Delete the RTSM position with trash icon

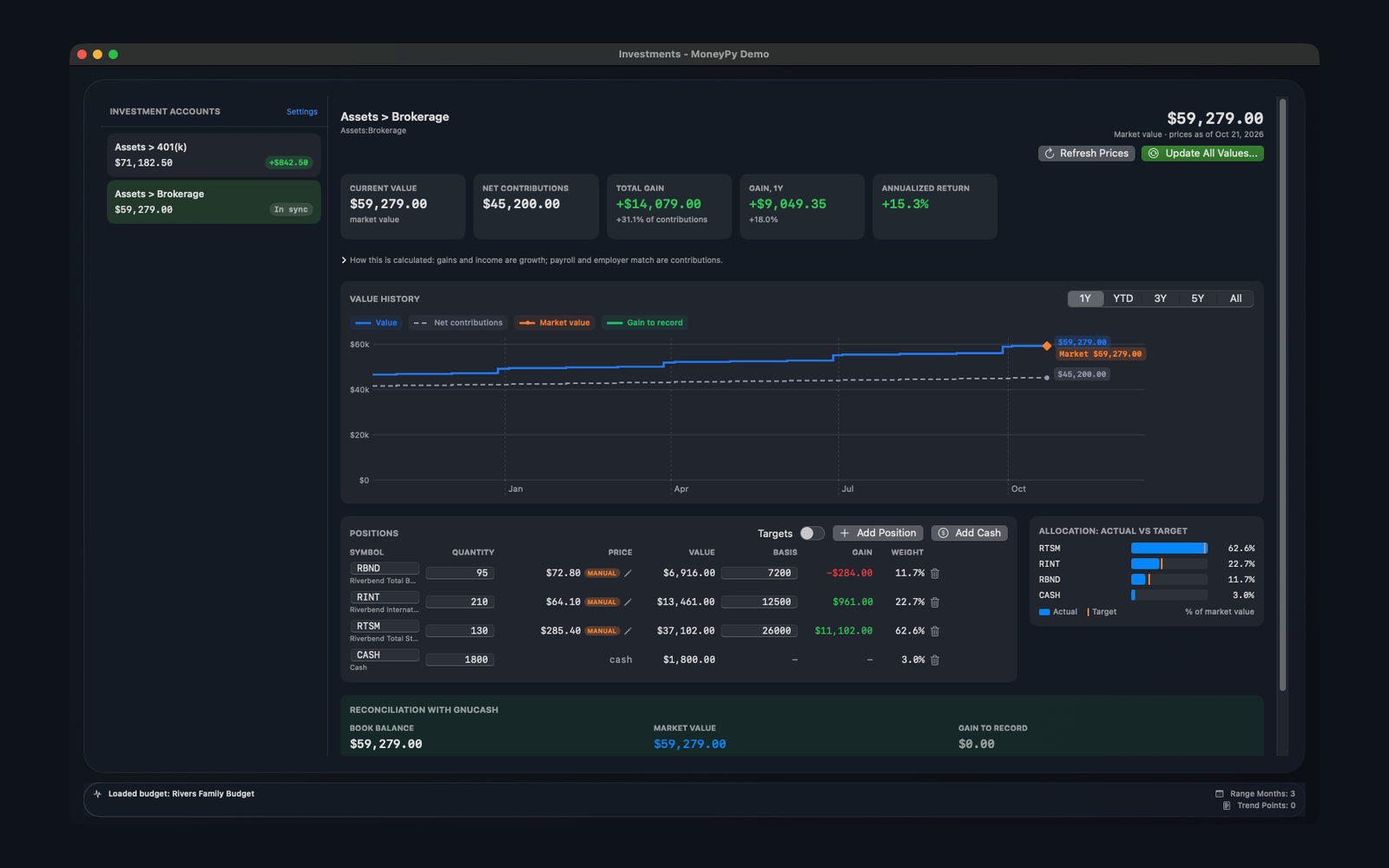click(935, 631)
